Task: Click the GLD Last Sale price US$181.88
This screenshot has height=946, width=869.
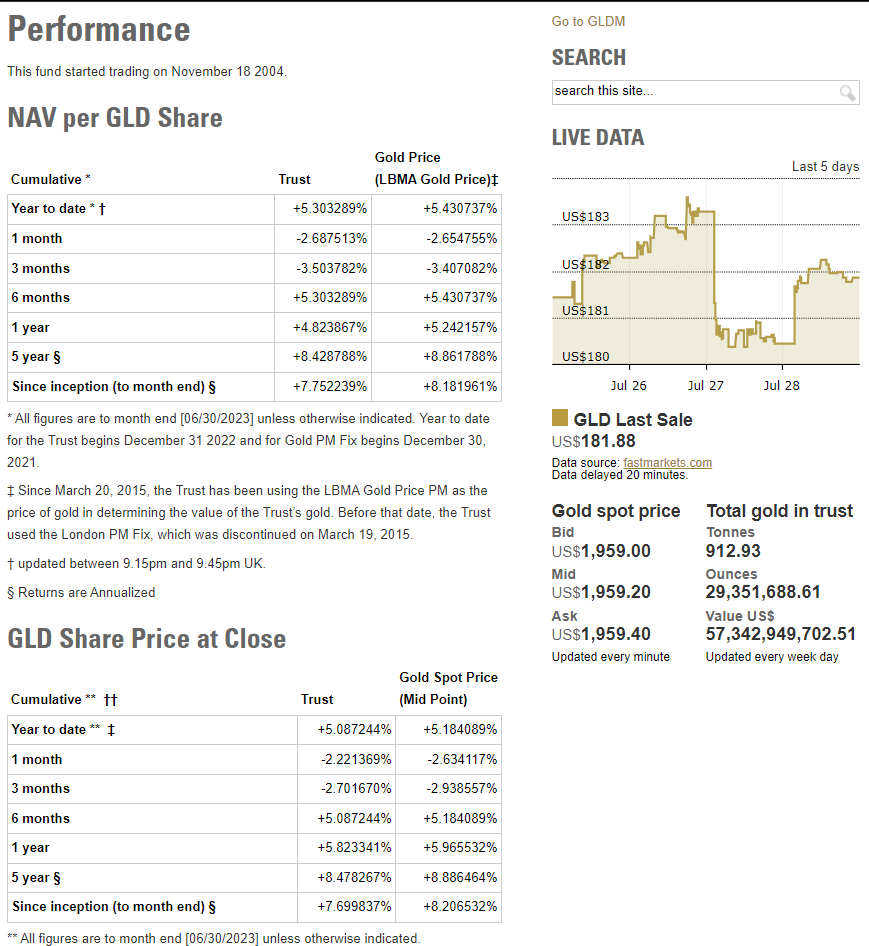Action: tap(593, 441)
